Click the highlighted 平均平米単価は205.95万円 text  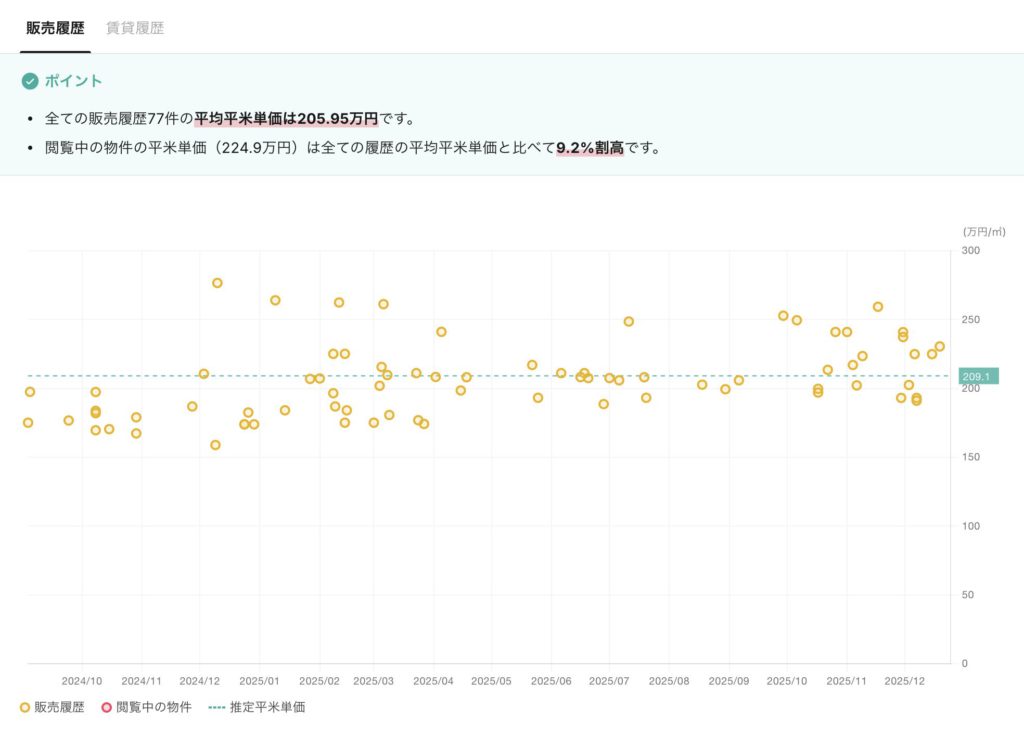pos(286,119)
